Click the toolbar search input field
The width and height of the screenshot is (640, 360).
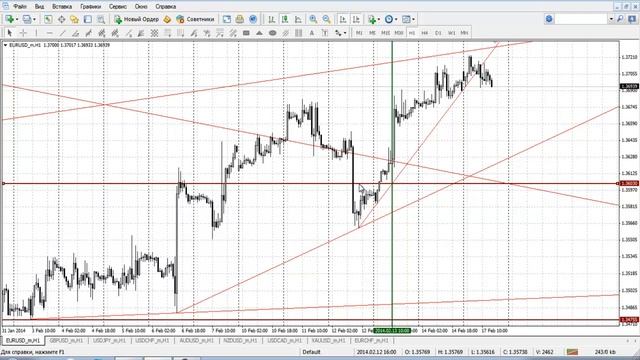point(581,19)
